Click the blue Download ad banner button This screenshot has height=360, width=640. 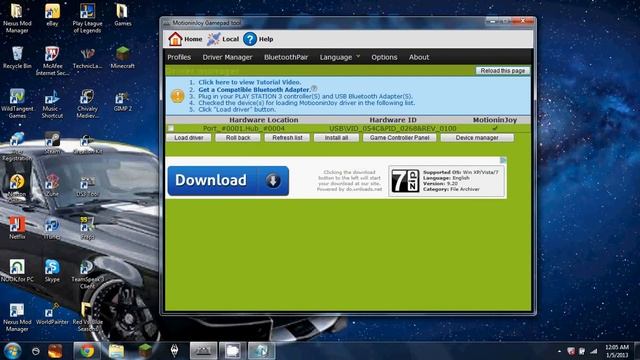[x=228, y=180]
